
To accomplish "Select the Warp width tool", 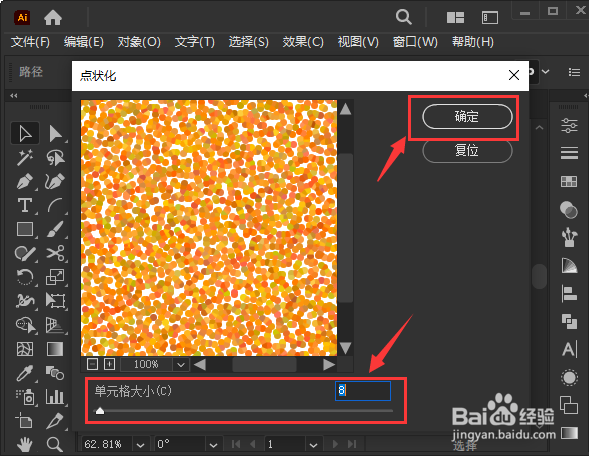I will pyautogui.click(x=25, y=301).
